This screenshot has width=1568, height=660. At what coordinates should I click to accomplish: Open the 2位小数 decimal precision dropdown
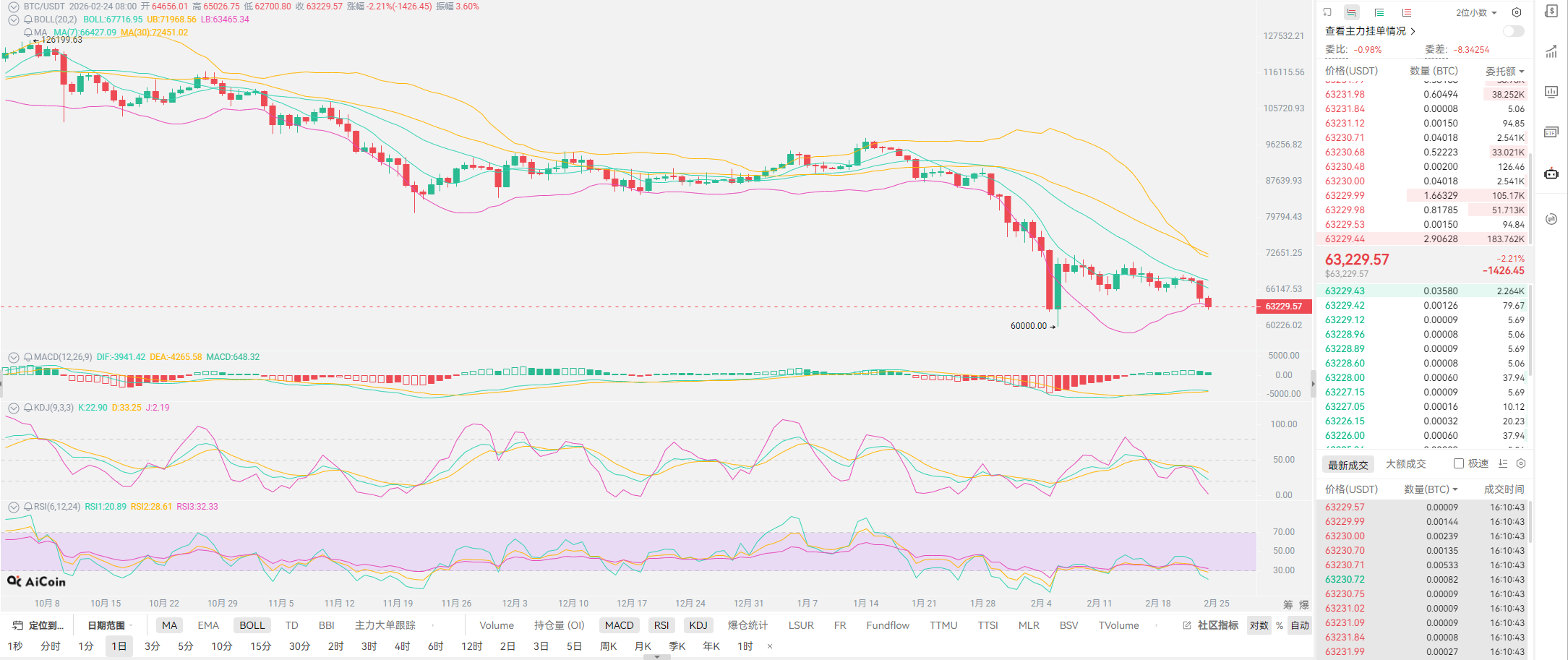(x=1475, y=12)
